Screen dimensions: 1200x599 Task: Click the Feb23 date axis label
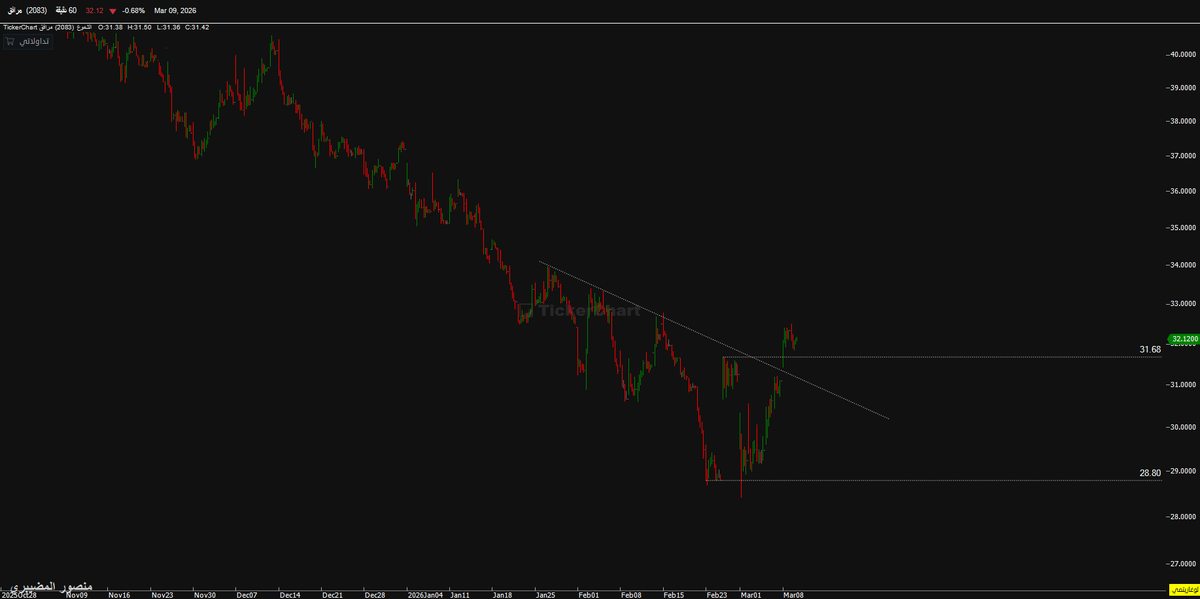pos(717,594)
